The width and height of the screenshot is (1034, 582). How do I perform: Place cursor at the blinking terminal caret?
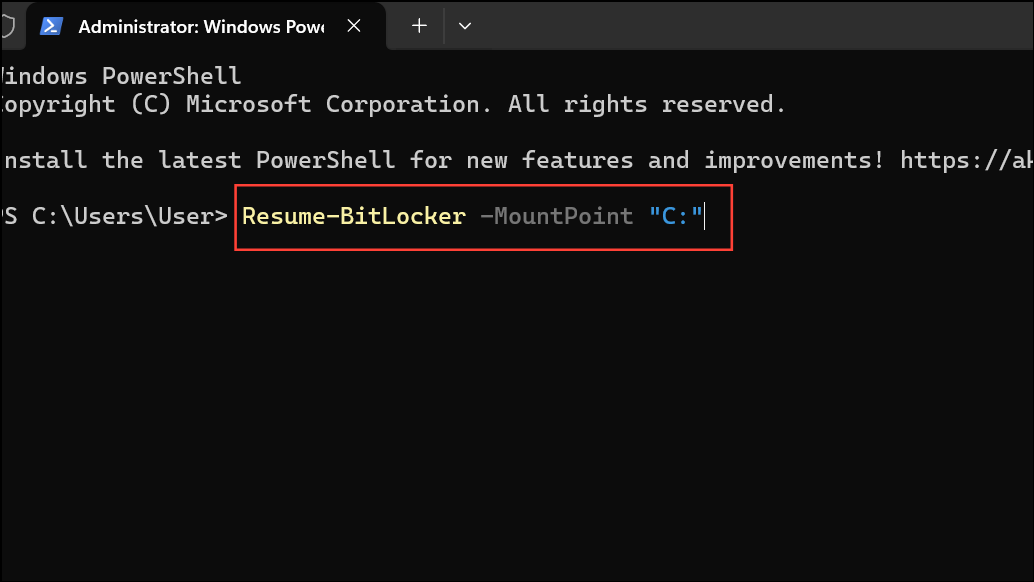703,215
